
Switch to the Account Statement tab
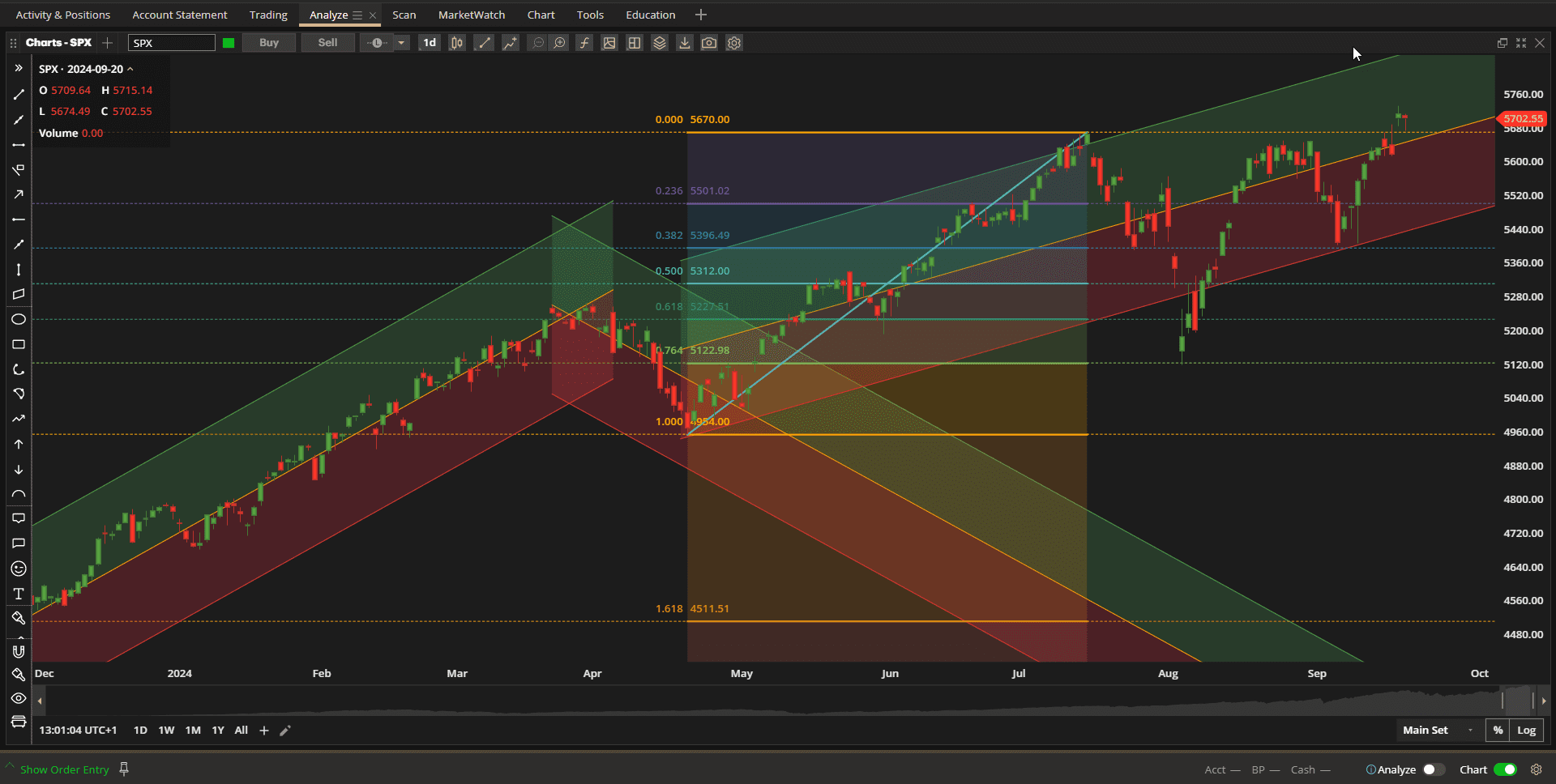click(180, 15)
